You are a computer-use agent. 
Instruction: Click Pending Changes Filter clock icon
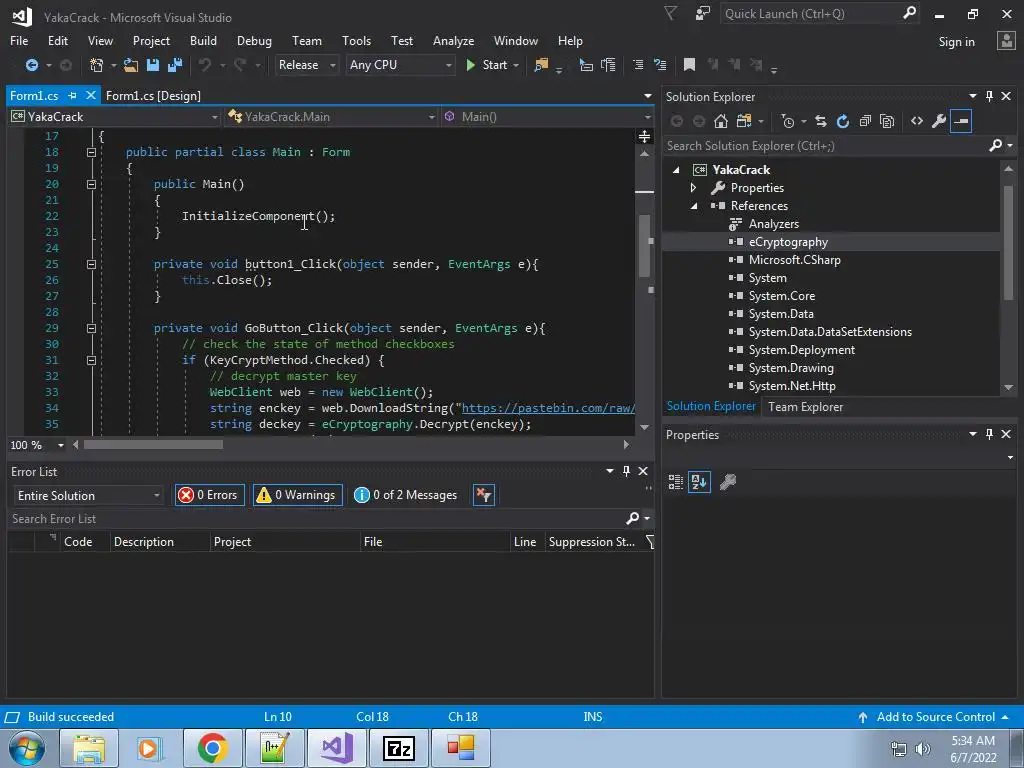(x=788, y=121)
